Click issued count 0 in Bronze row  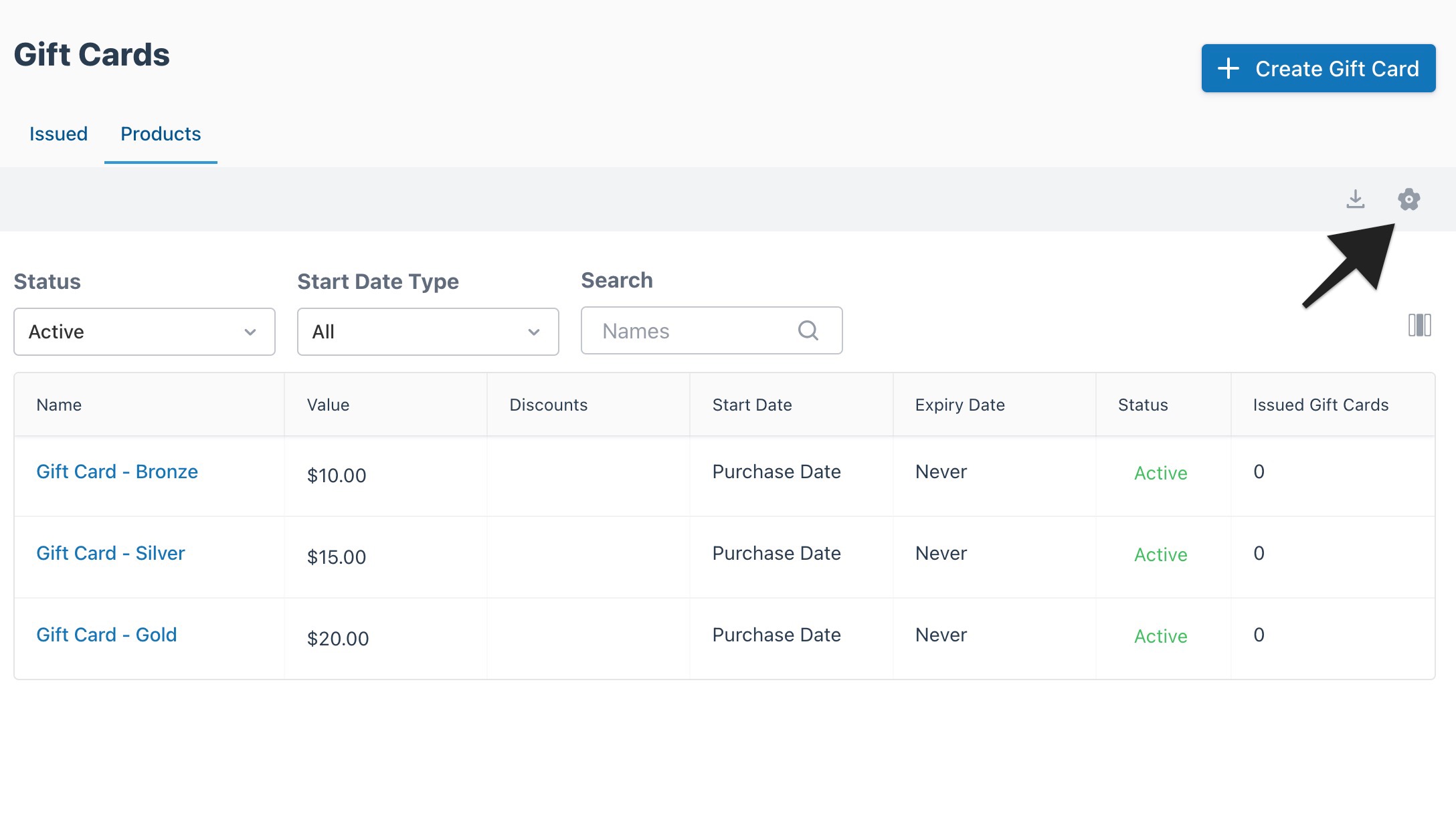coord(1259,472)
